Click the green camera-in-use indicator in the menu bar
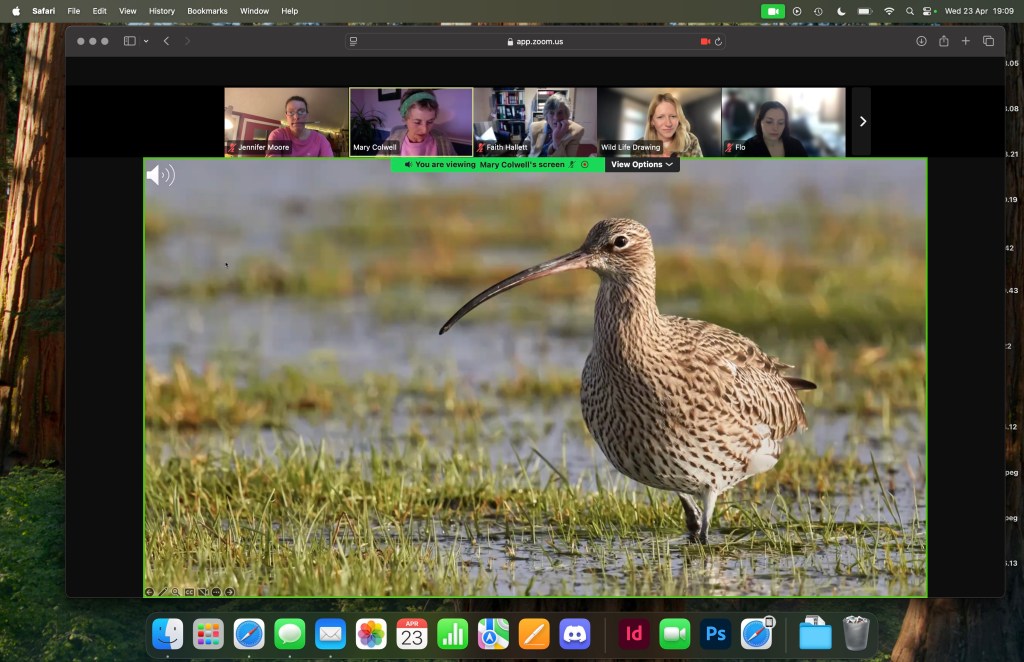The image size is (1024, 662). [x=771, y=11]
